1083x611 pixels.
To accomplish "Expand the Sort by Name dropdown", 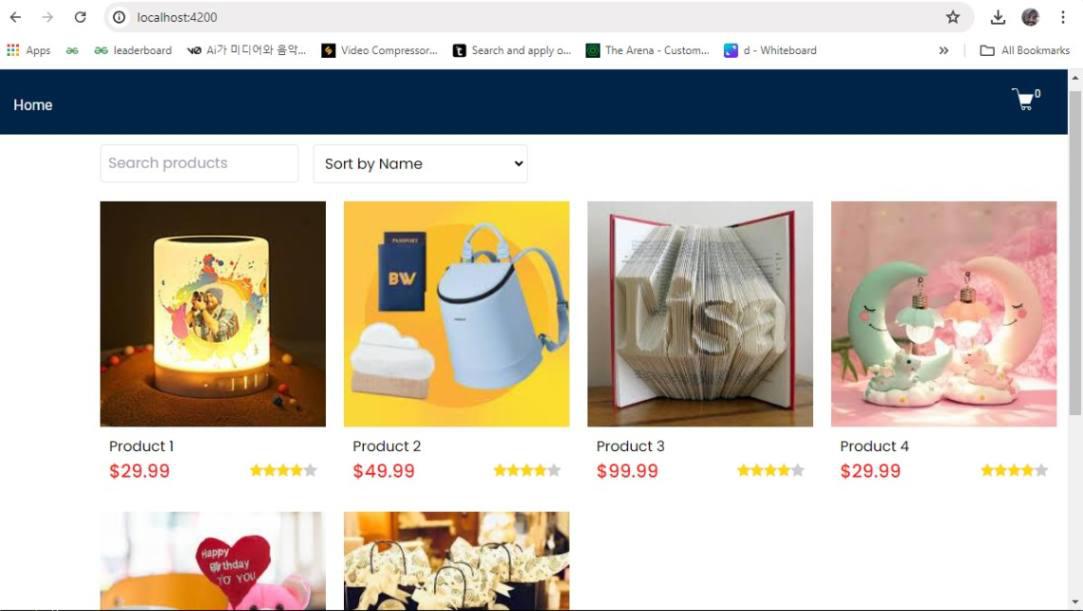I will click(420, 164).
